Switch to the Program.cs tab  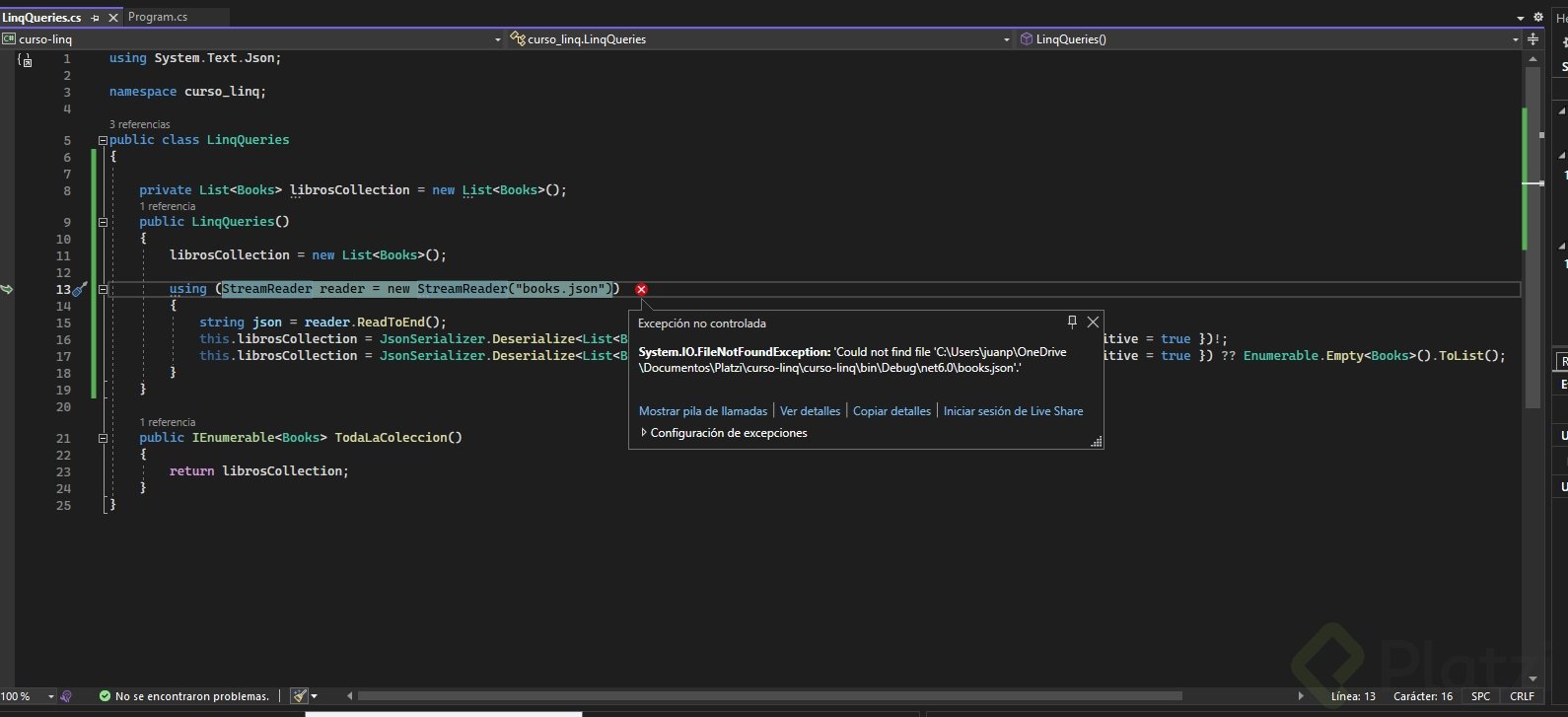(158, 17)
